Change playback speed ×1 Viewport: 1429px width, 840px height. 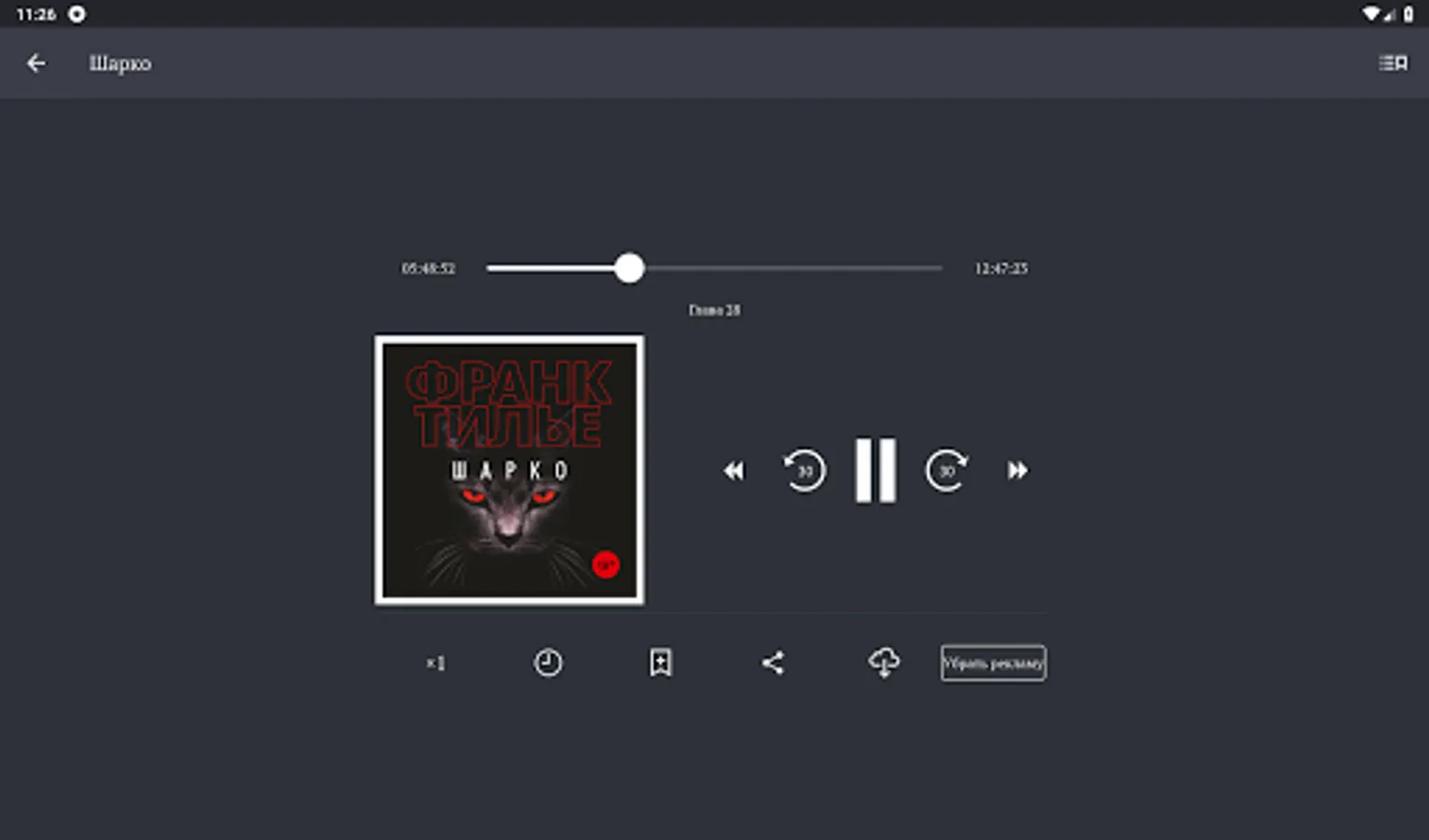tap(436, 664)
